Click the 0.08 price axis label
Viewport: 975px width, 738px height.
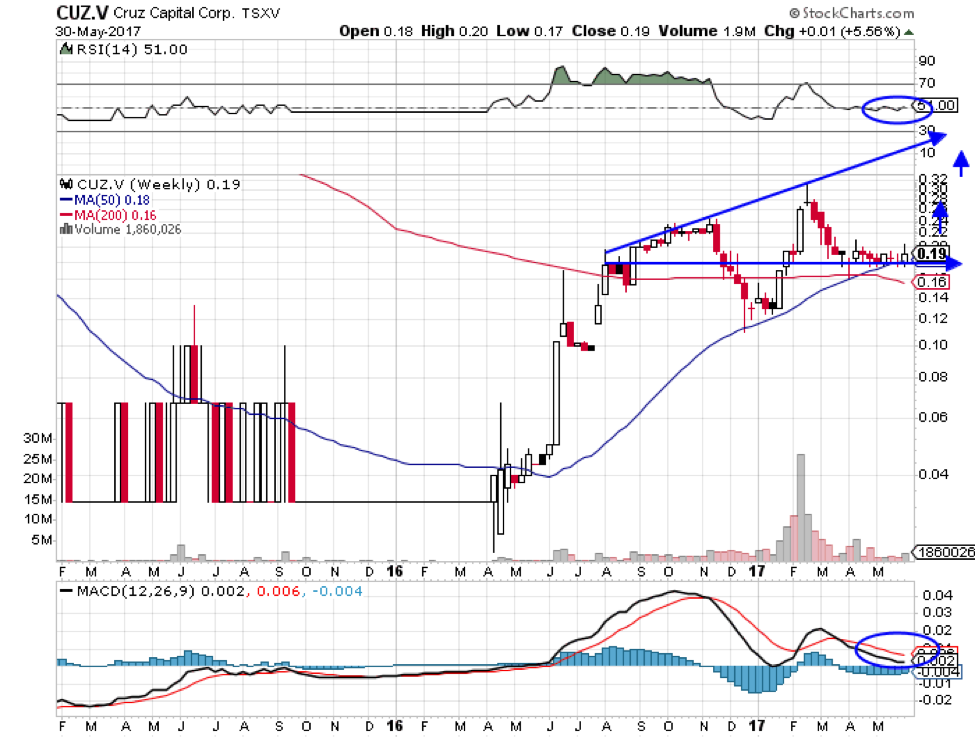coord(933,377)
